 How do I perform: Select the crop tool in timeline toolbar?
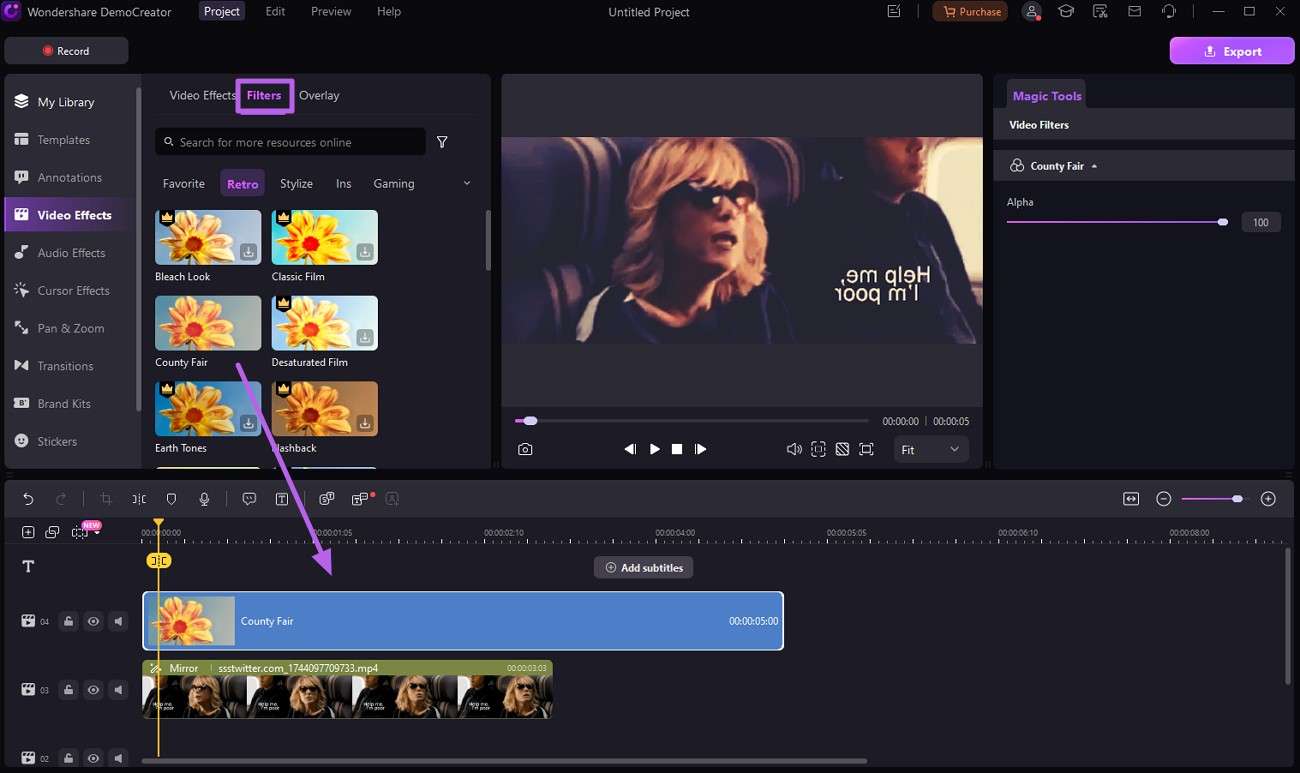105,499
